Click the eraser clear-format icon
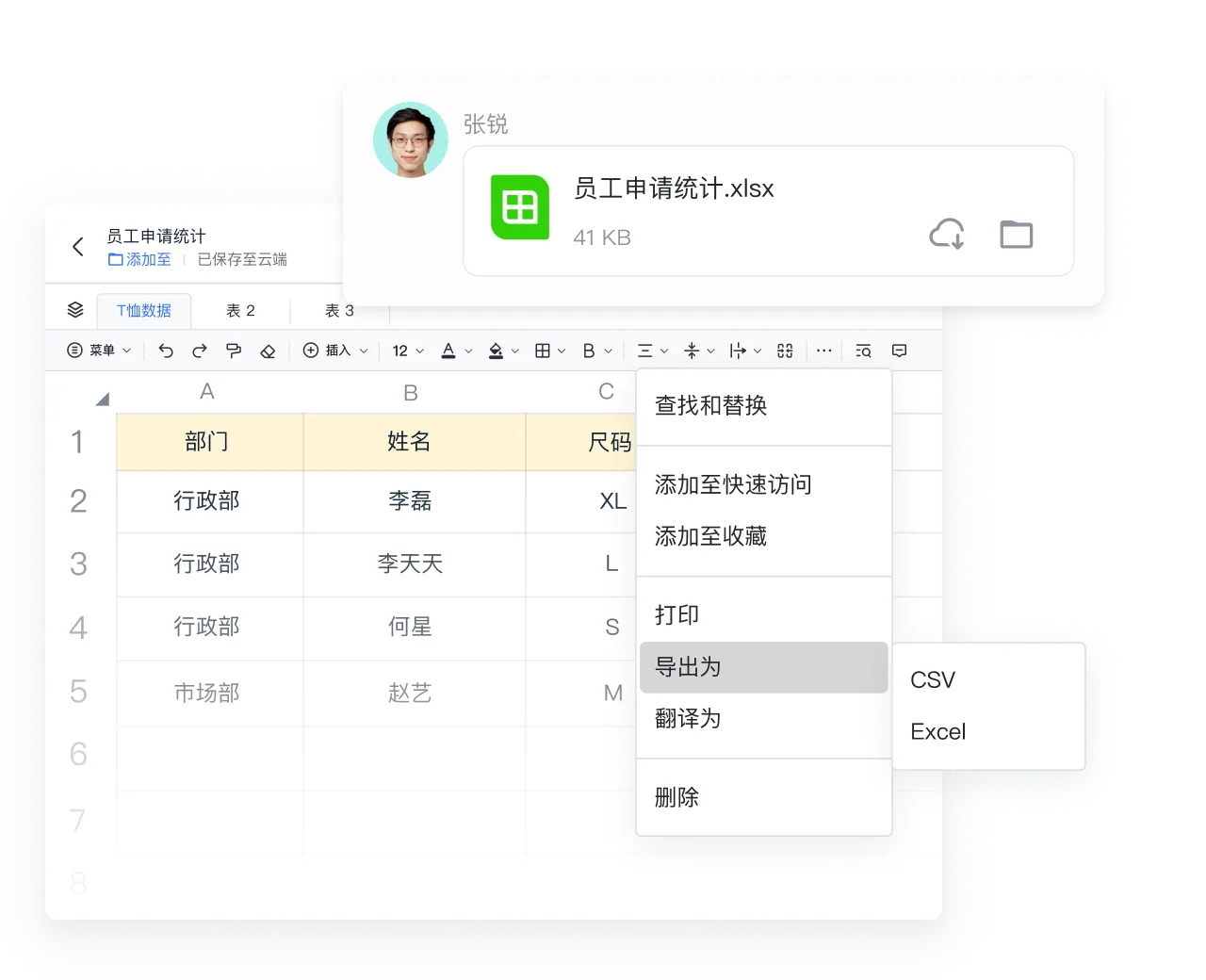 coord(268,351)
